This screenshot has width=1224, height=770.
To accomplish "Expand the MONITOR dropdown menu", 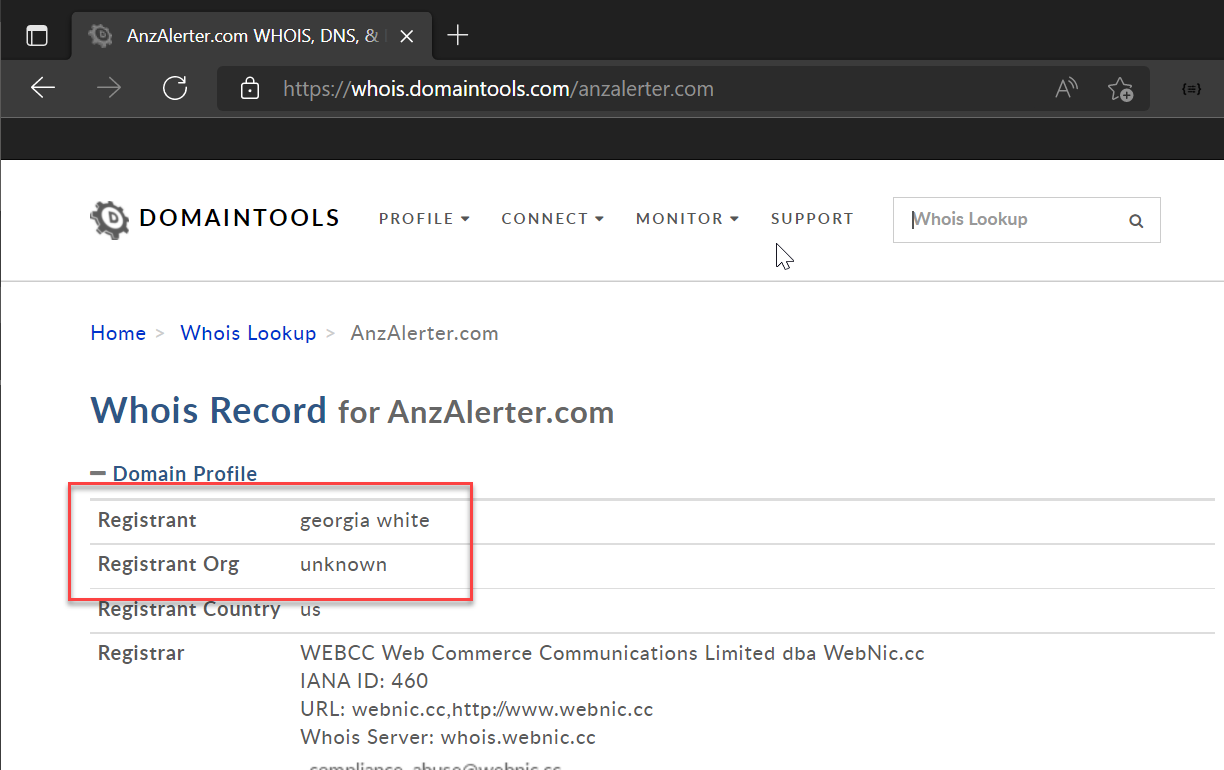I will [x=687, y=219].
